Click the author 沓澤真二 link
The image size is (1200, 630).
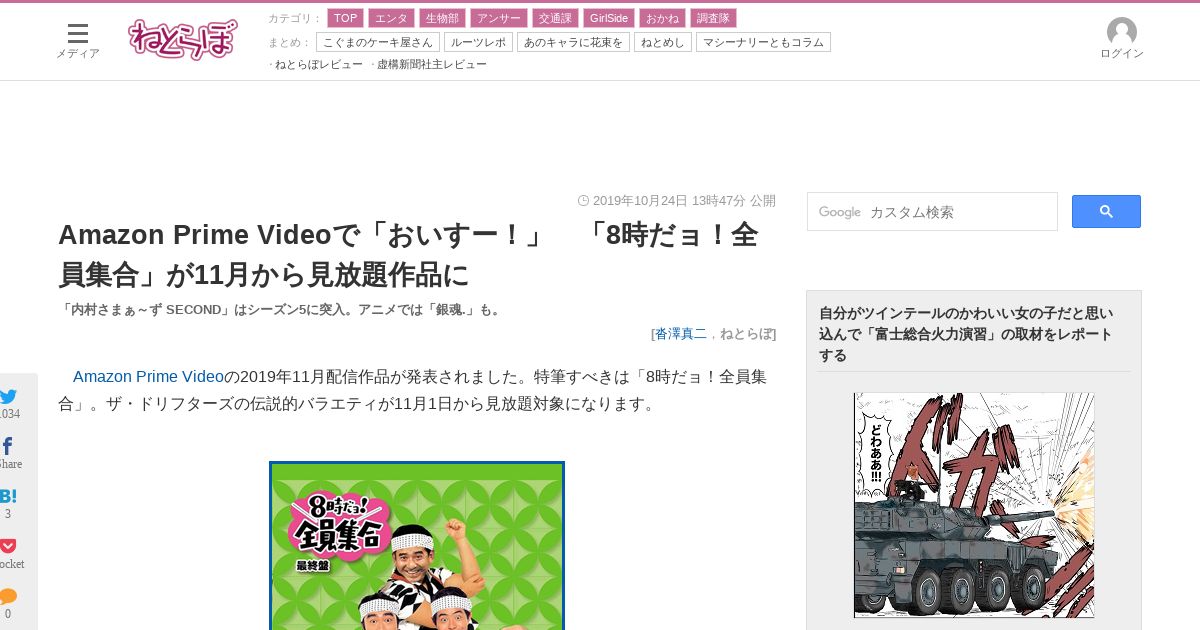click(x=680, y=334)
